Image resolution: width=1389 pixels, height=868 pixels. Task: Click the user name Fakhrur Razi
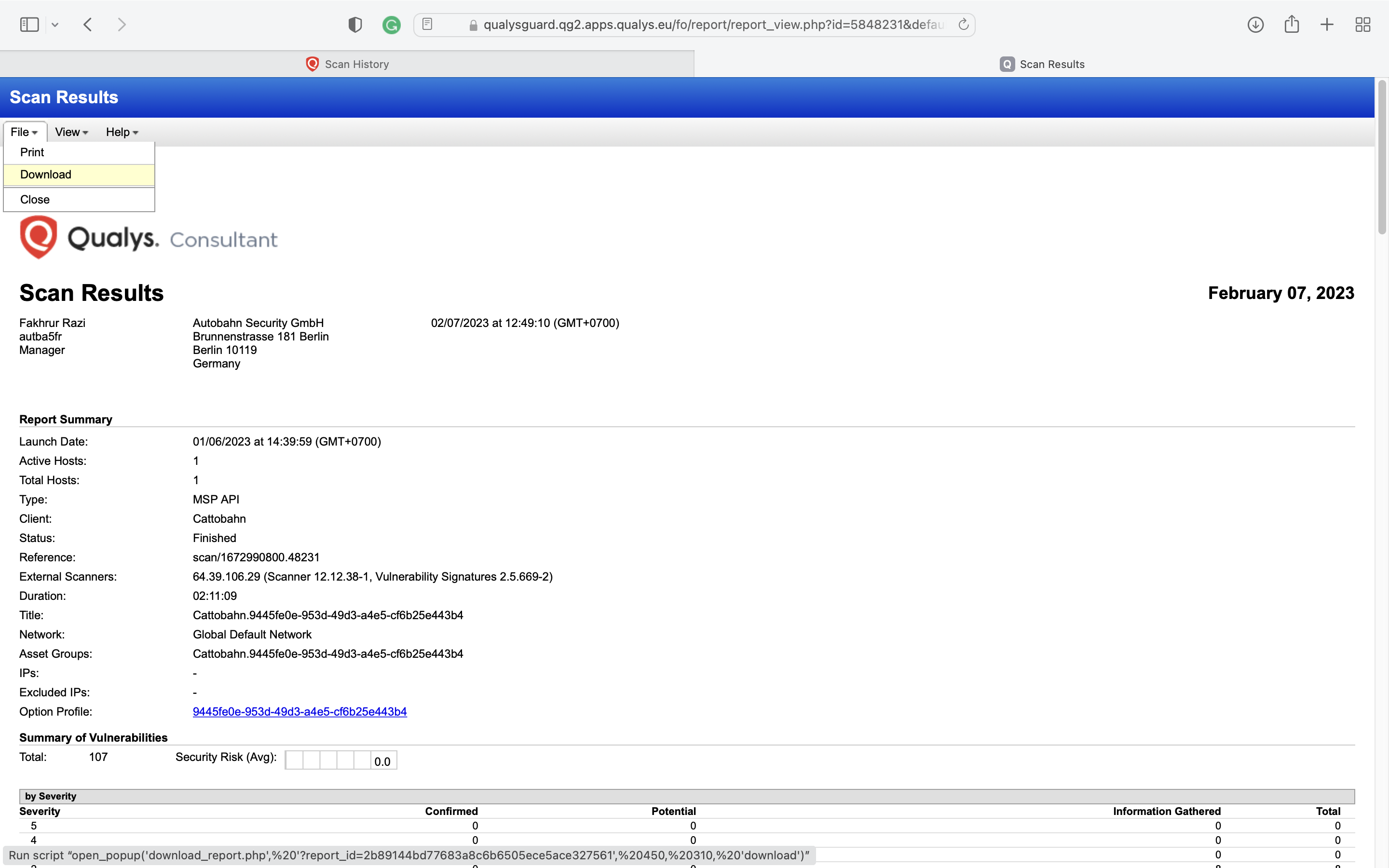(x=52, y=323)
